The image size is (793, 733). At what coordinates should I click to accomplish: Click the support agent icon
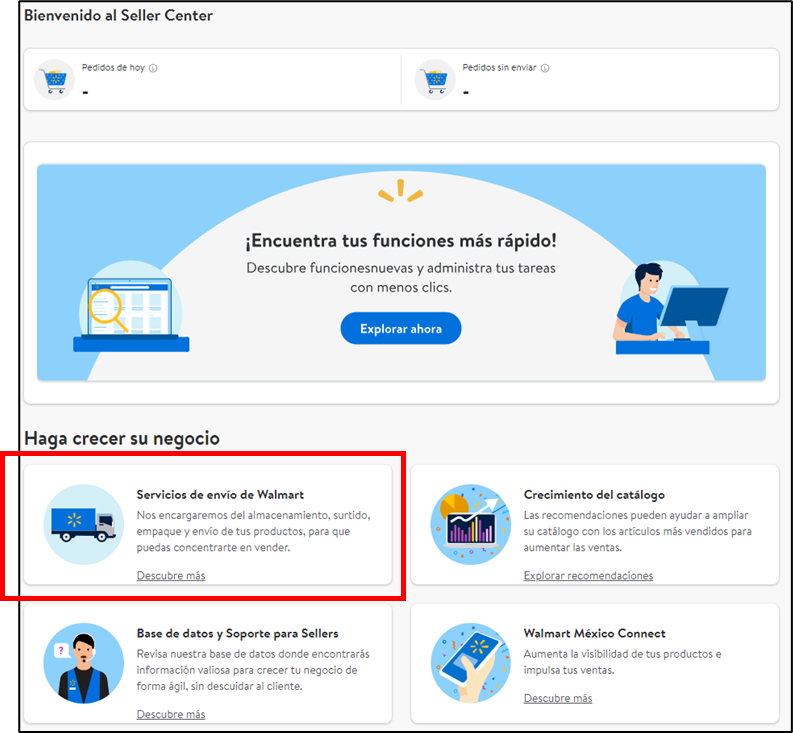(x=84, y=662)
